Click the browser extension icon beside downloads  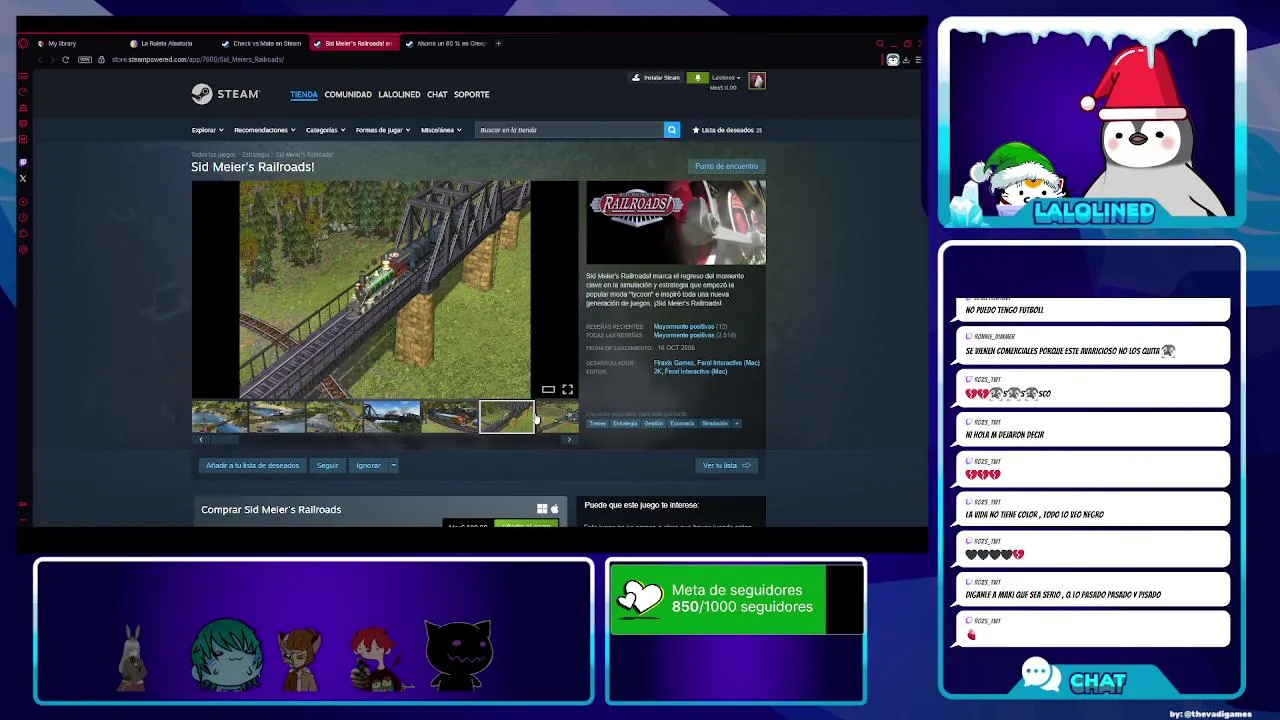tap(893, 59)
